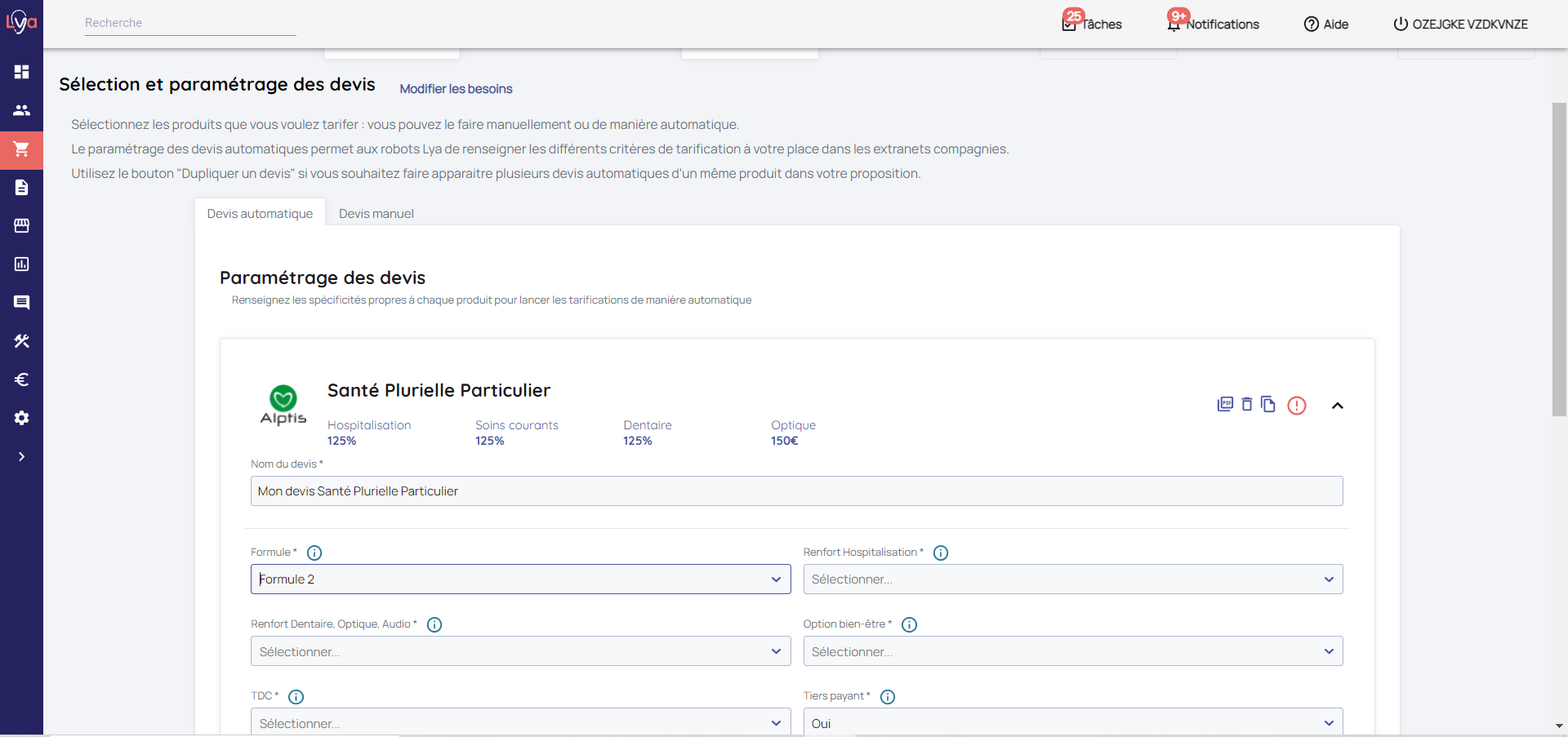Open the bar chart statistics icon
The image size is (1568, 737).
point(21,264)
